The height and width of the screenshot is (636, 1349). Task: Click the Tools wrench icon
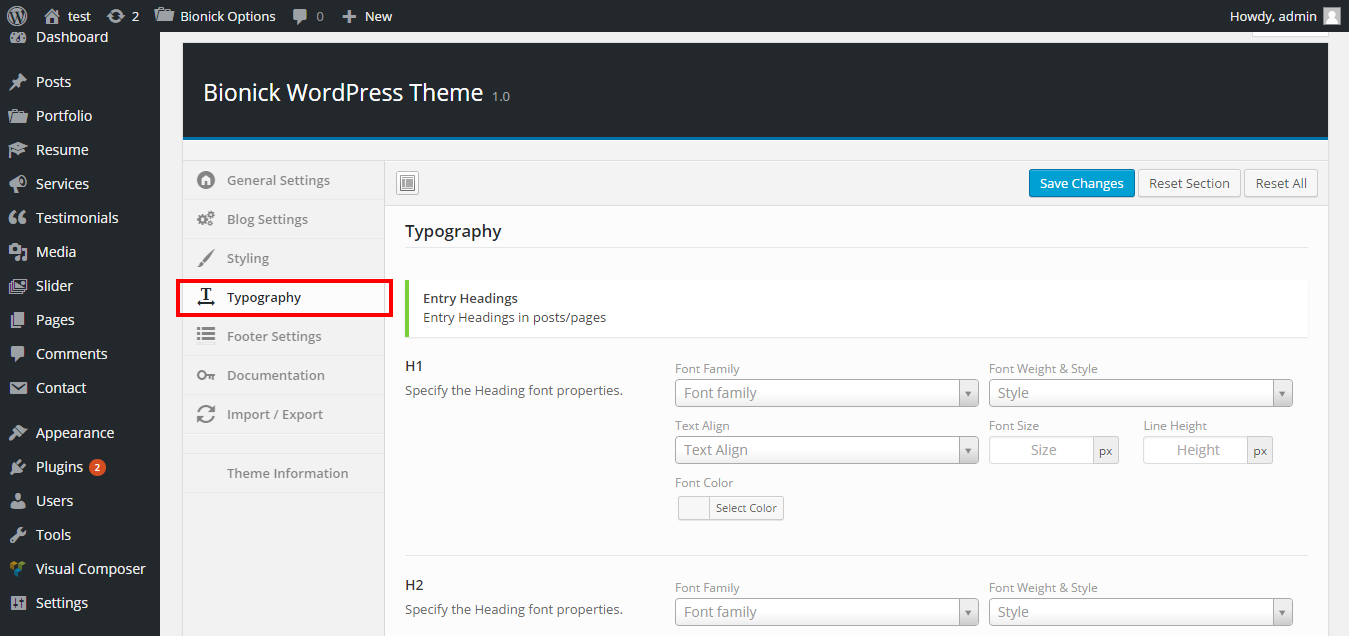pyautogui.click(x=17, y=535)
